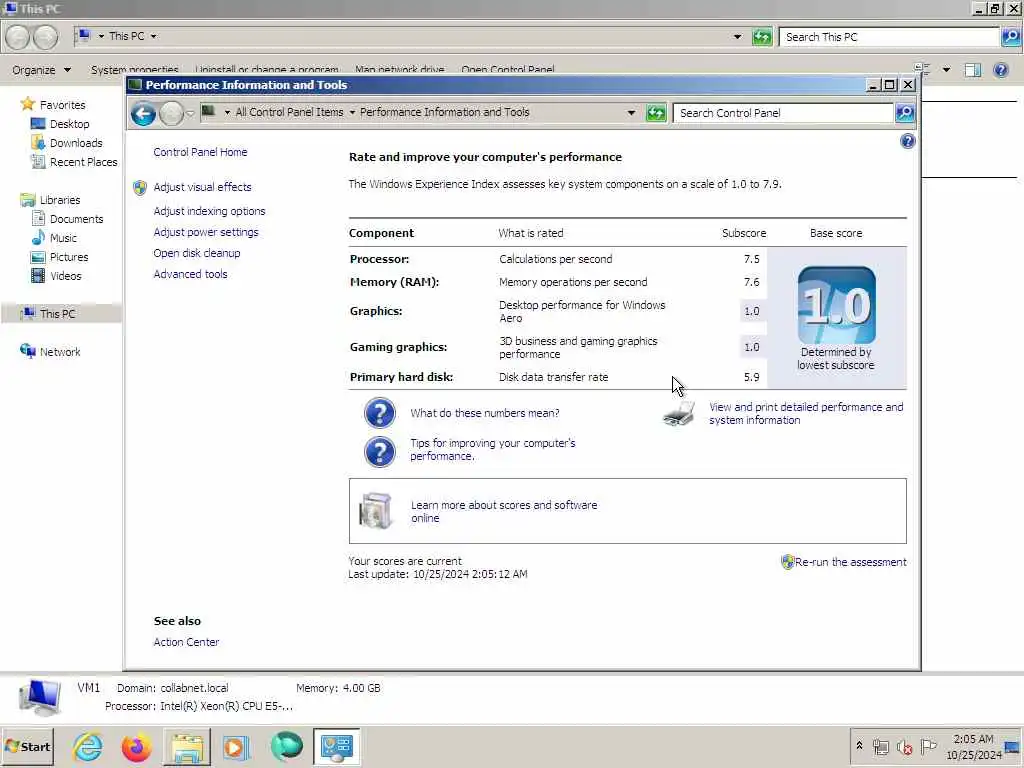Click the 1.0 base score badge
Image resolution: width=1024 pixels, height=768 pixels.
[x=836, y=305]
